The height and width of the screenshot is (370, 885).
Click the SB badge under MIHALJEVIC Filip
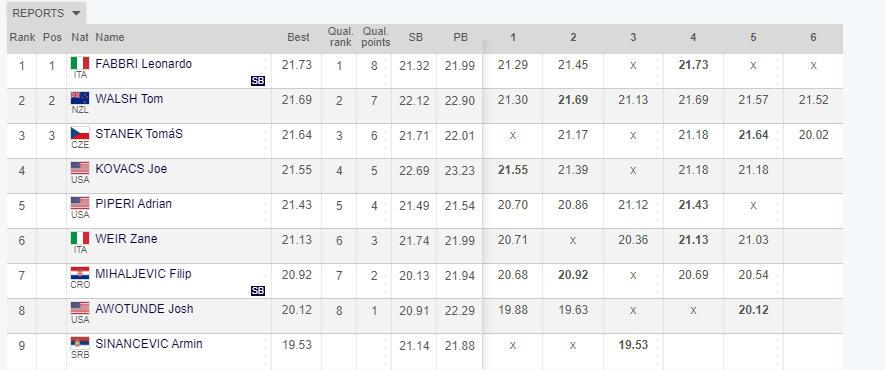pos(257,291)
